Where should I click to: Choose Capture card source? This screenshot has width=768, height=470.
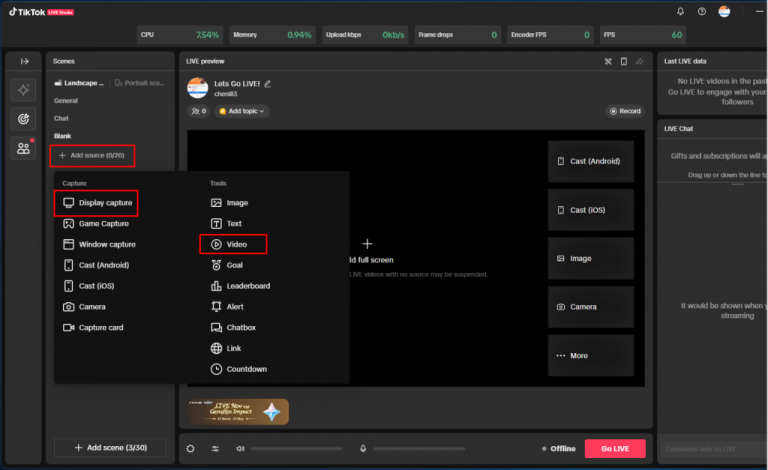pos(93,328)
